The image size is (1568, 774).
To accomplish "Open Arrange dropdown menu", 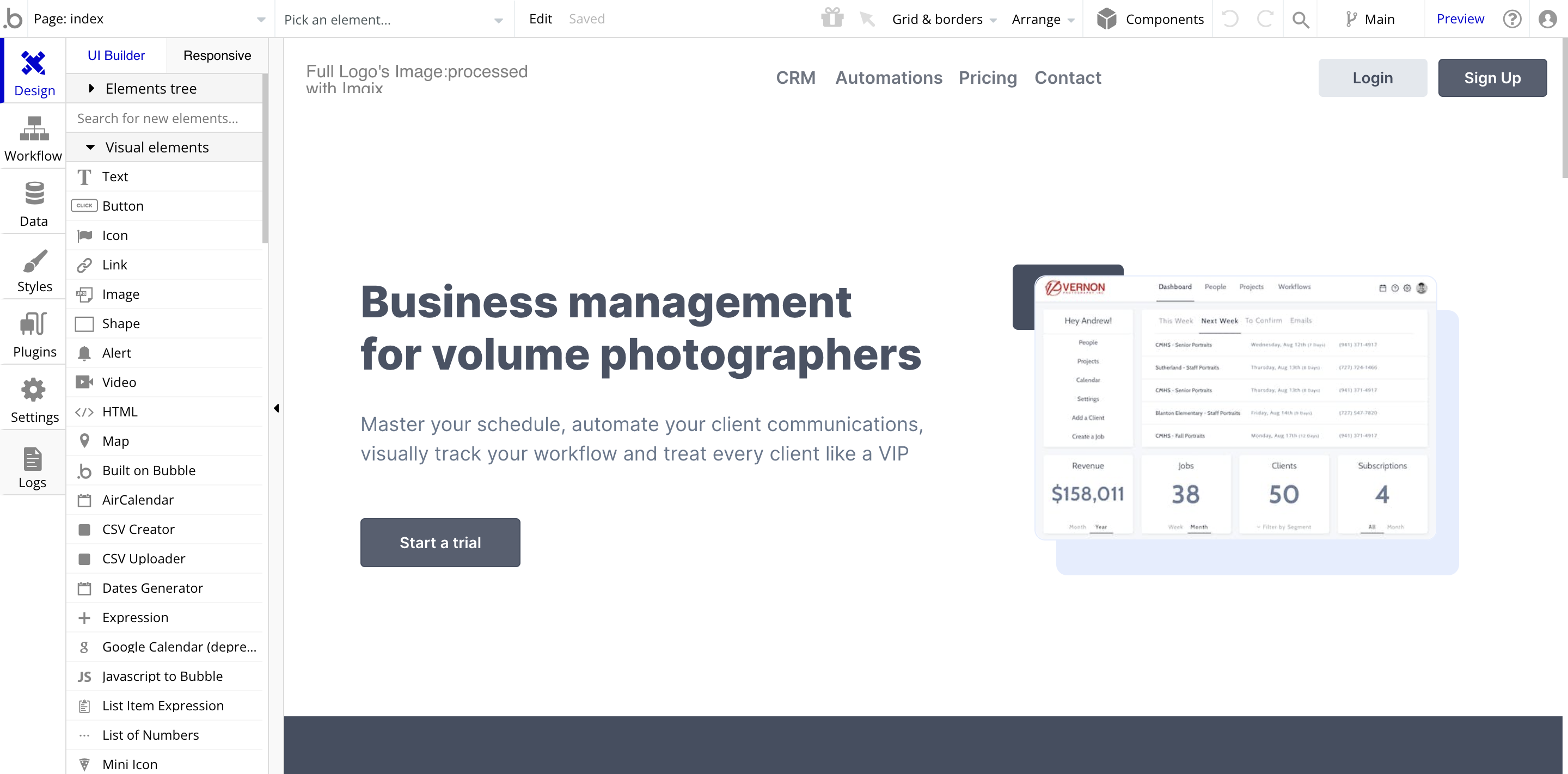I will click(x=1043, y=18).
